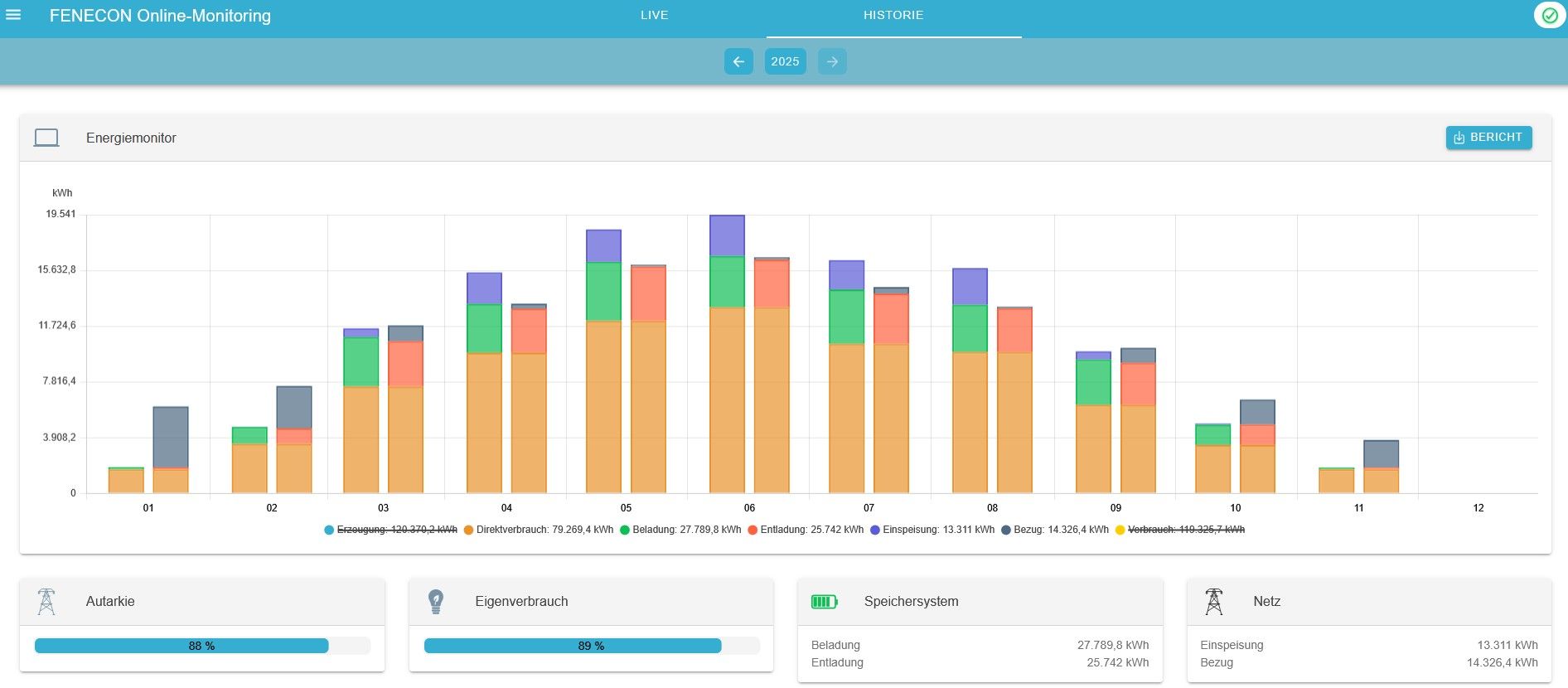Screen dimensions: 1568x688
Task: Click the Autarkie 88 % progress bar
Action: point(201,646)
